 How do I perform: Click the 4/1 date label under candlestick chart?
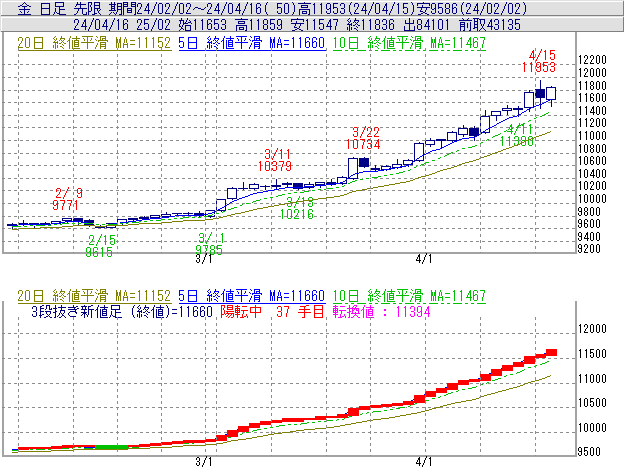tap(424, 259)
